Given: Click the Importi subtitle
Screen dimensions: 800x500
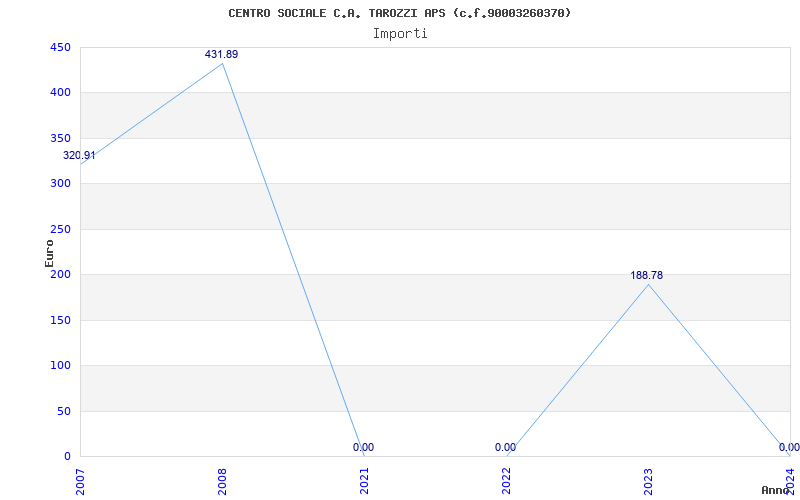Looking at the screenshot, I should pyautogui.click(x=400, y=34).
